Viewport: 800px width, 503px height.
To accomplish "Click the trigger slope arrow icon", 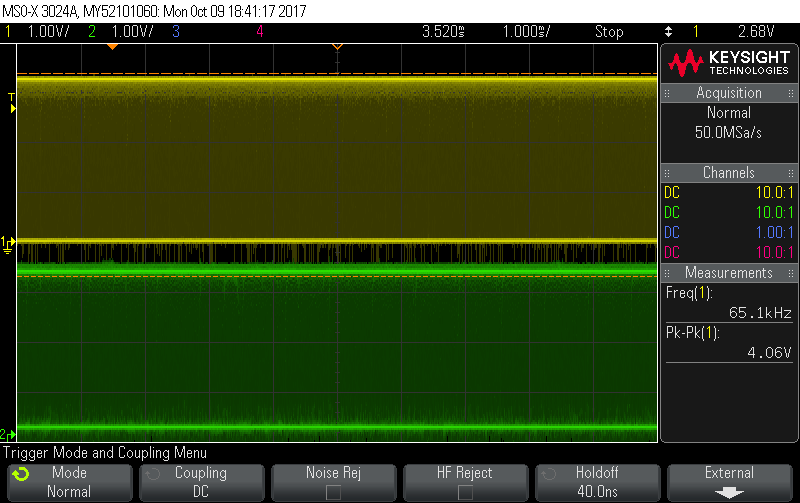I will pos(668,32).
